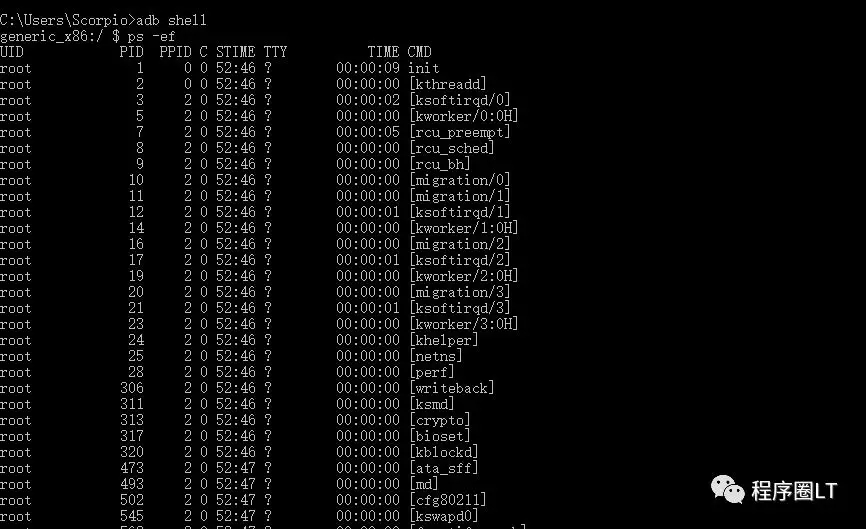
Task: Click the WeChat logo watermark icon
Action: tap(727, 489)
